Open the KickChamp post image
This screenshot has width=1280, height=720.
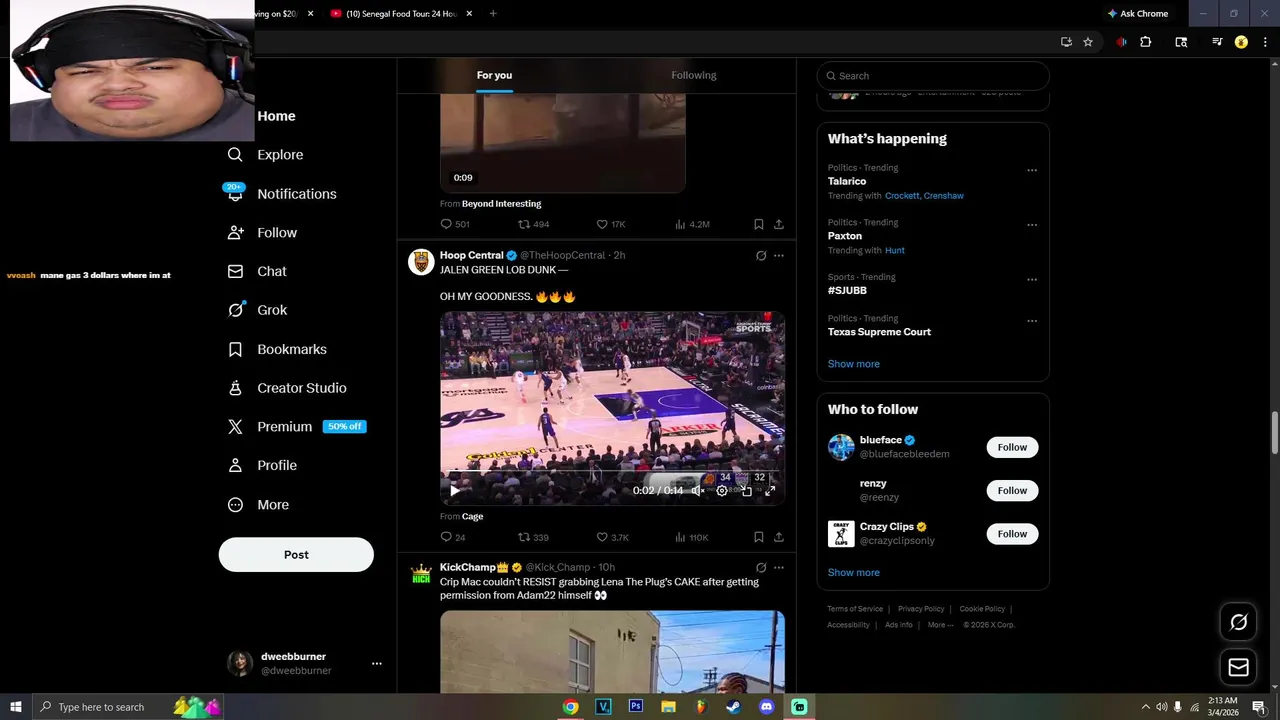point(612,651)
